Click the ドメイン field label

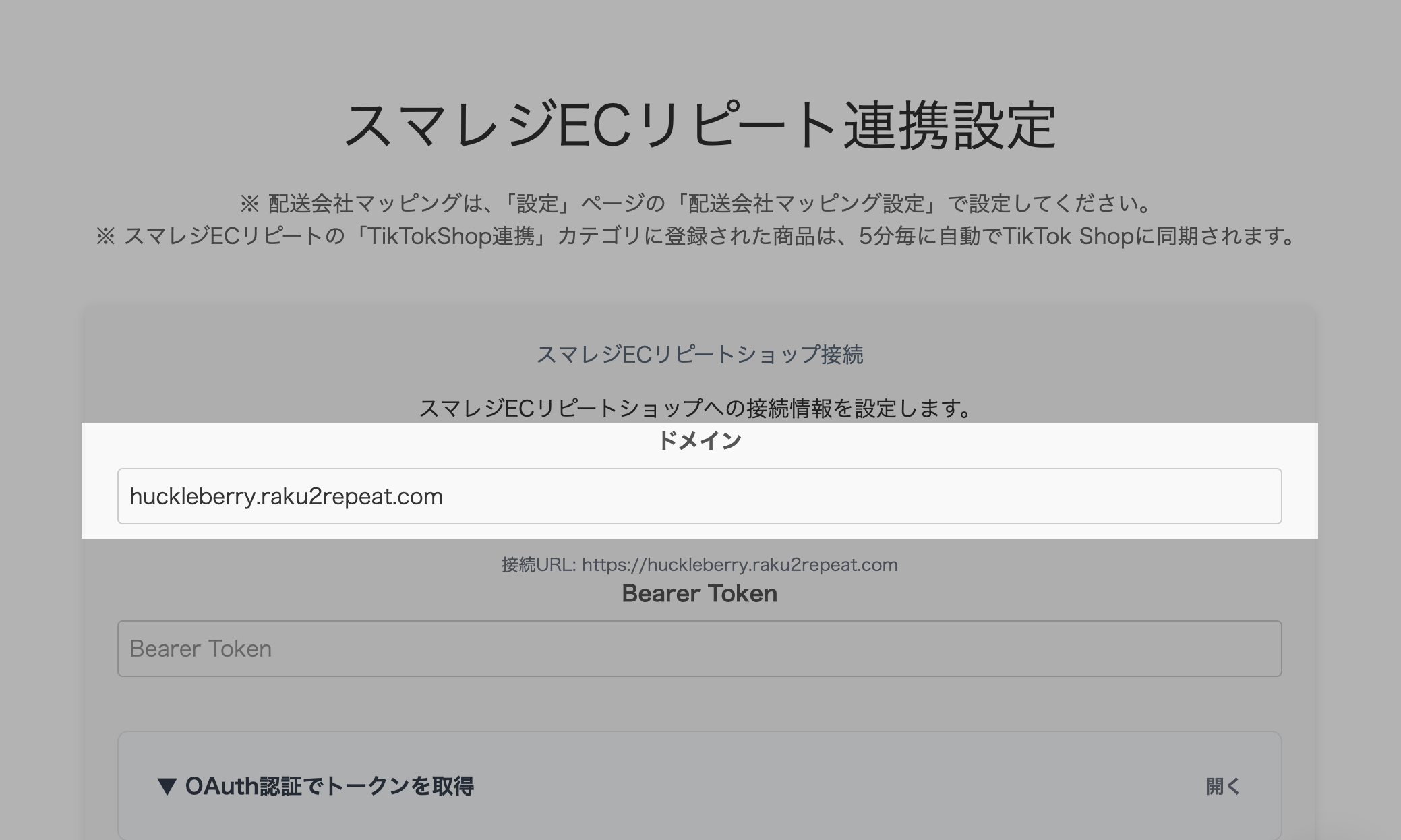[699, 441]
